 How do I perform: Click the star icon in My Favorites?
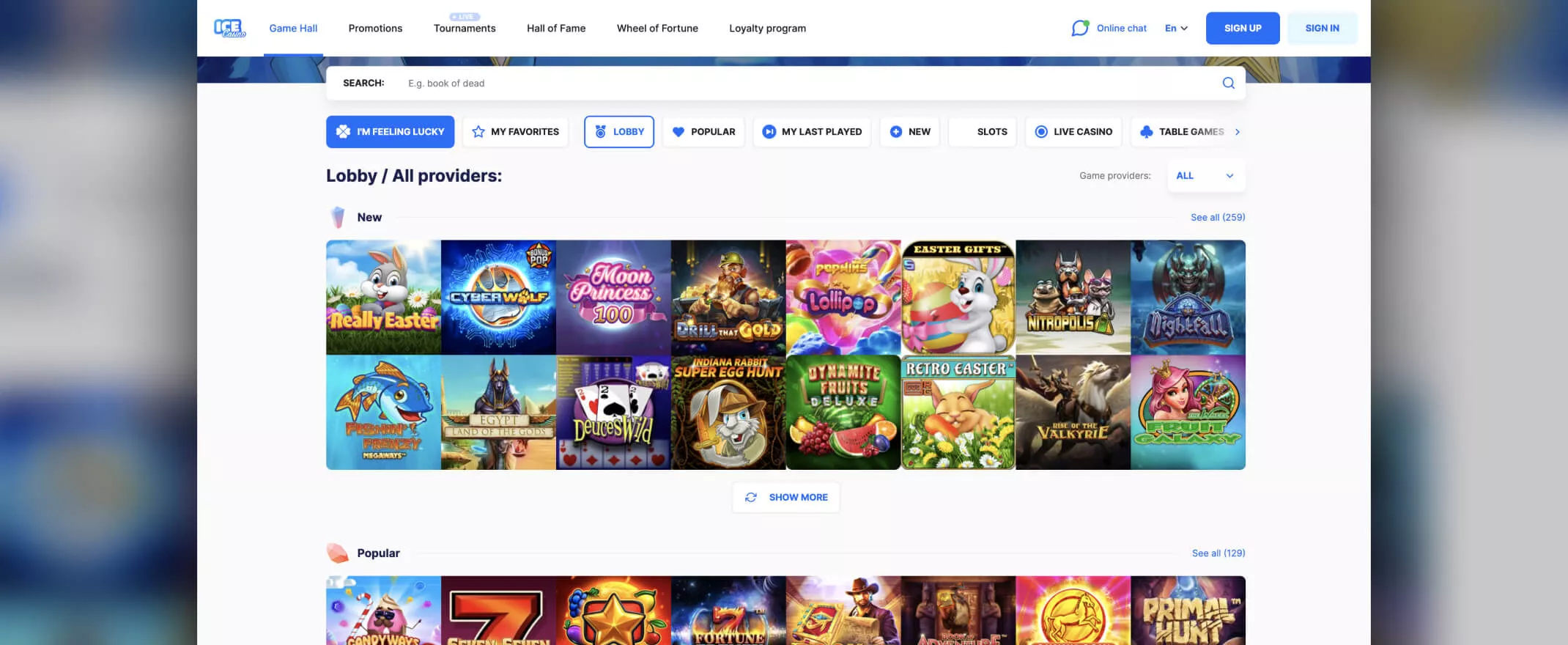tap(478, 132)
